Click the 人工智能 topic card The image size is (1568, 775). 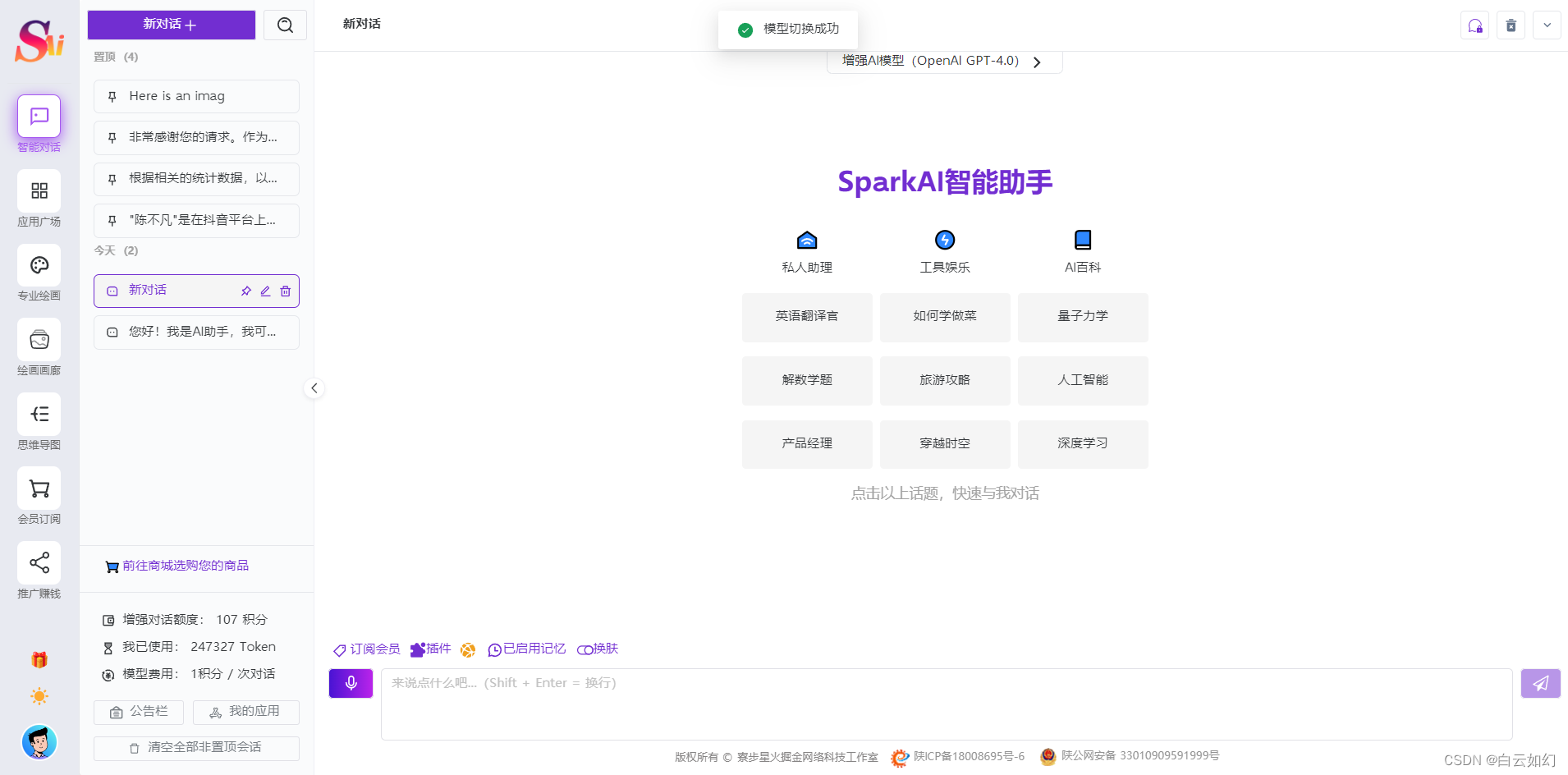(1083, 380)
